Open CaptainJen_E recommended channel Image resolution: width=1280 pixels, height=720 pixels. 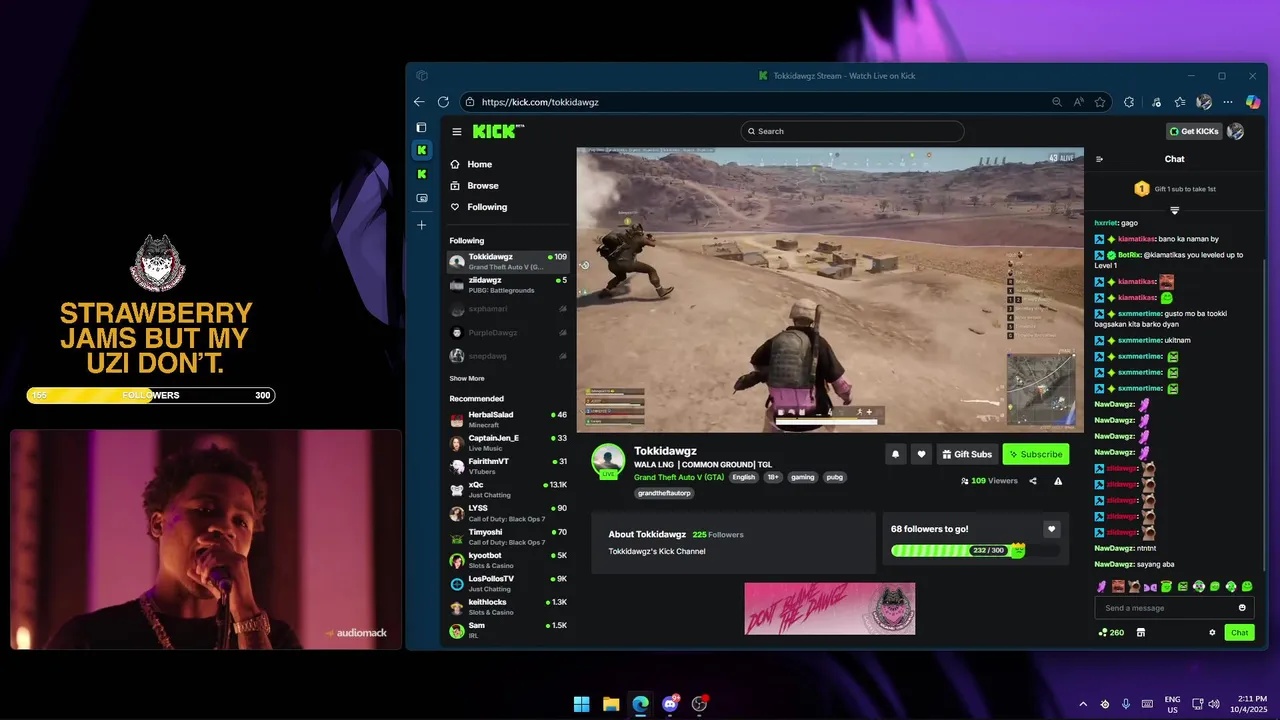click(x=508, y=443)
